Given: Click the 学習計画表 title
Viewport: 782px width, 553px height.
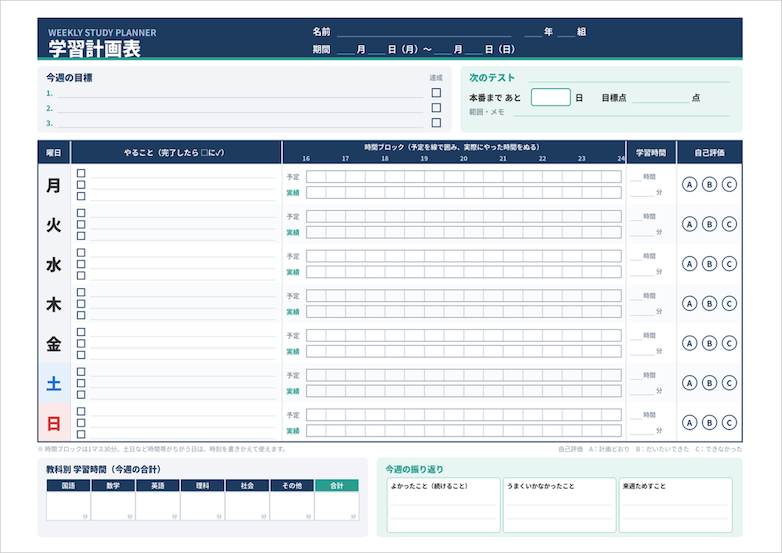Looking at the screenshot, I should click(x=94, y=48).
